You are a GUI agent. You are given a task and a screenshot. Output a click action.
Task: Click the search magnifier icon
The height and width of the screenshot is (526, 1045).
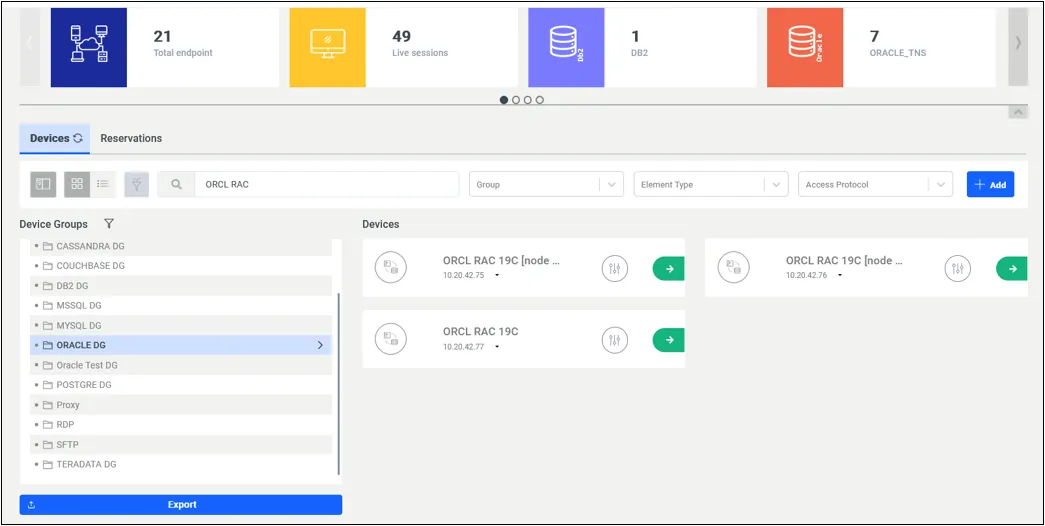(x=177, y=185)
